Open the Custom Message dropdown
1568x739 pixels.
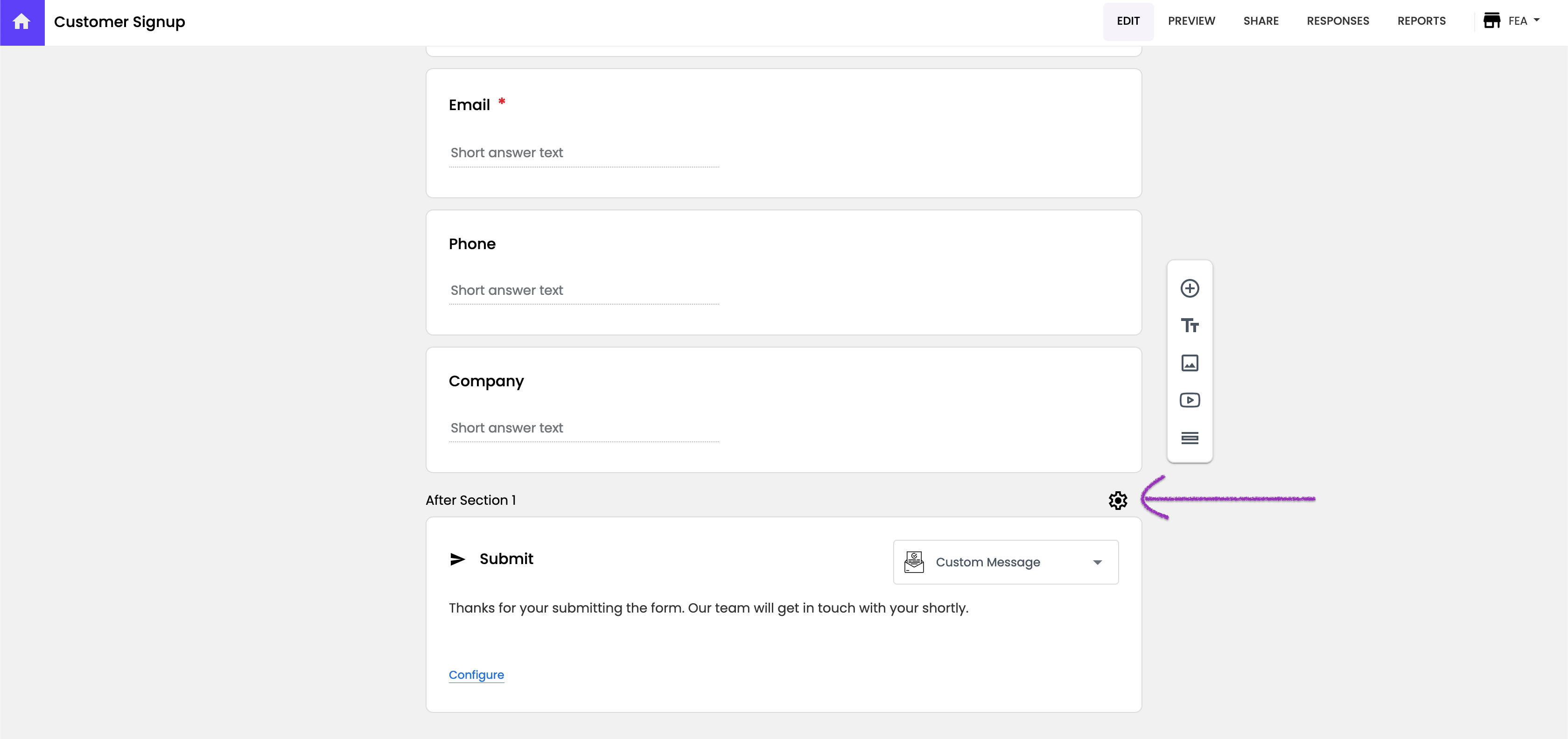1005,562
